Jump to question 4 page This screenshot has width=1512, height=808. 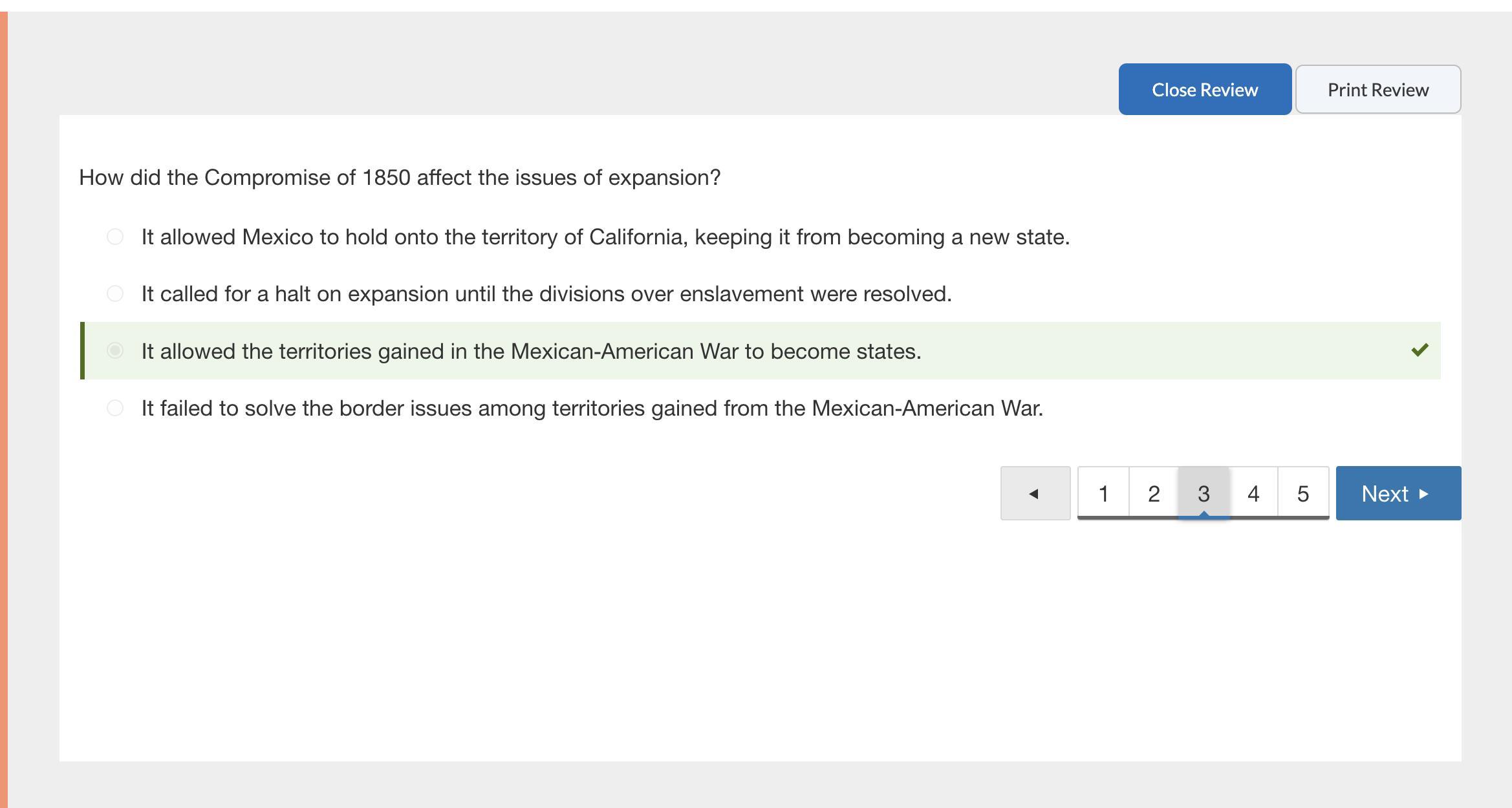(1253, 493)
